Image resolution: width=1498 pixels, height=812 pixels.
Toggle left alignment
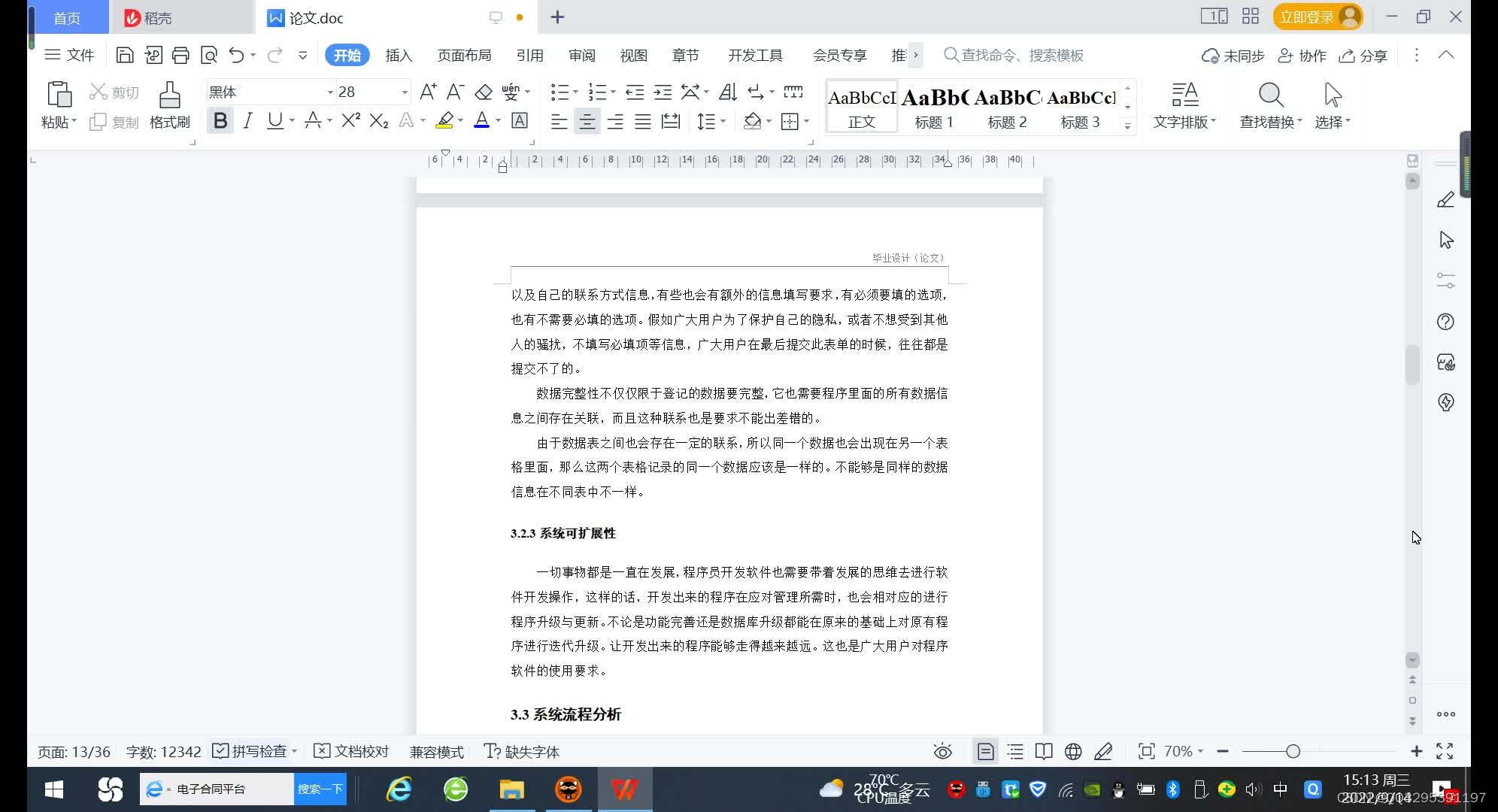(x=559, y=121)
